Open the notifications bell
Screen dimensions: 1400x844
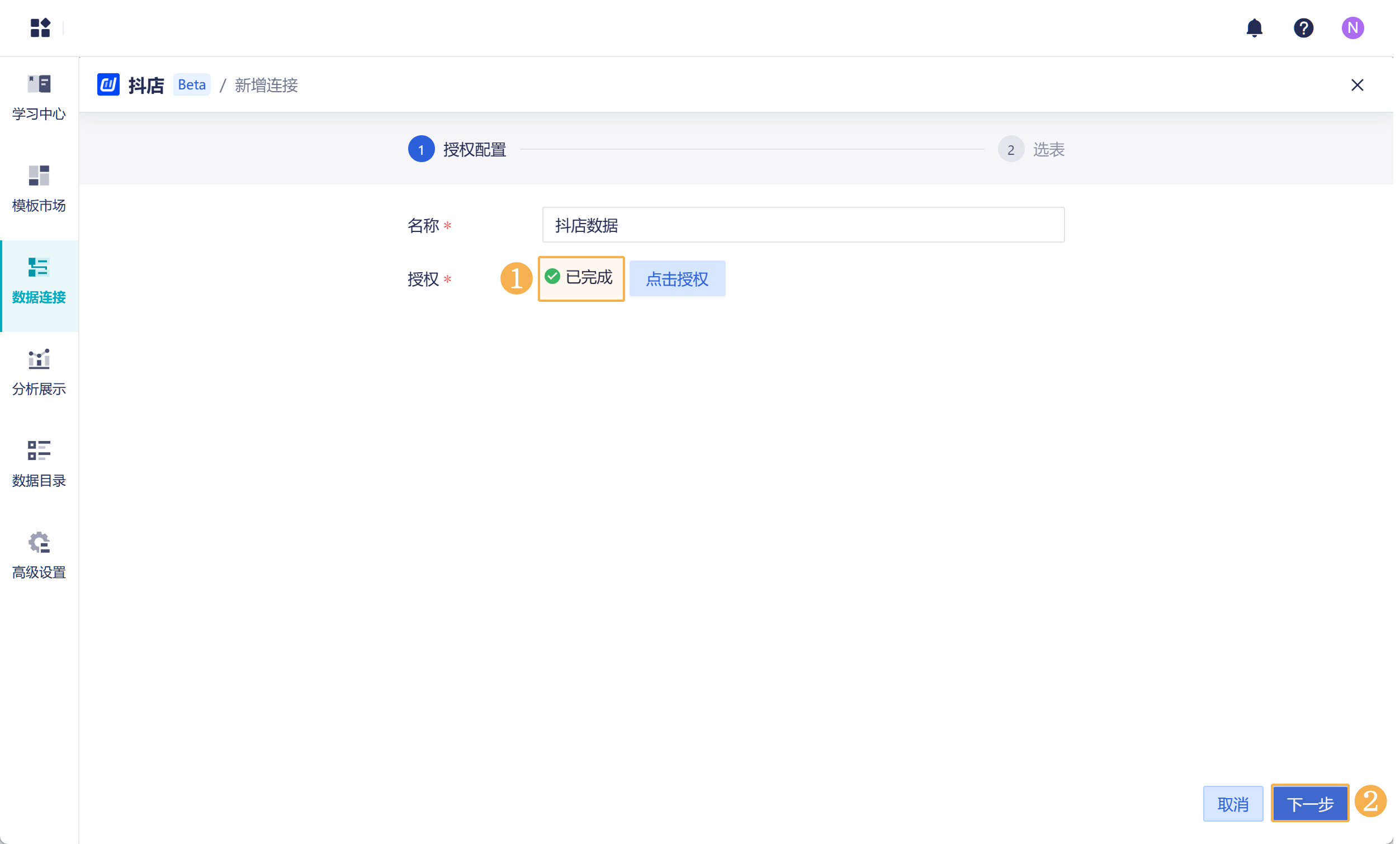1254,27
